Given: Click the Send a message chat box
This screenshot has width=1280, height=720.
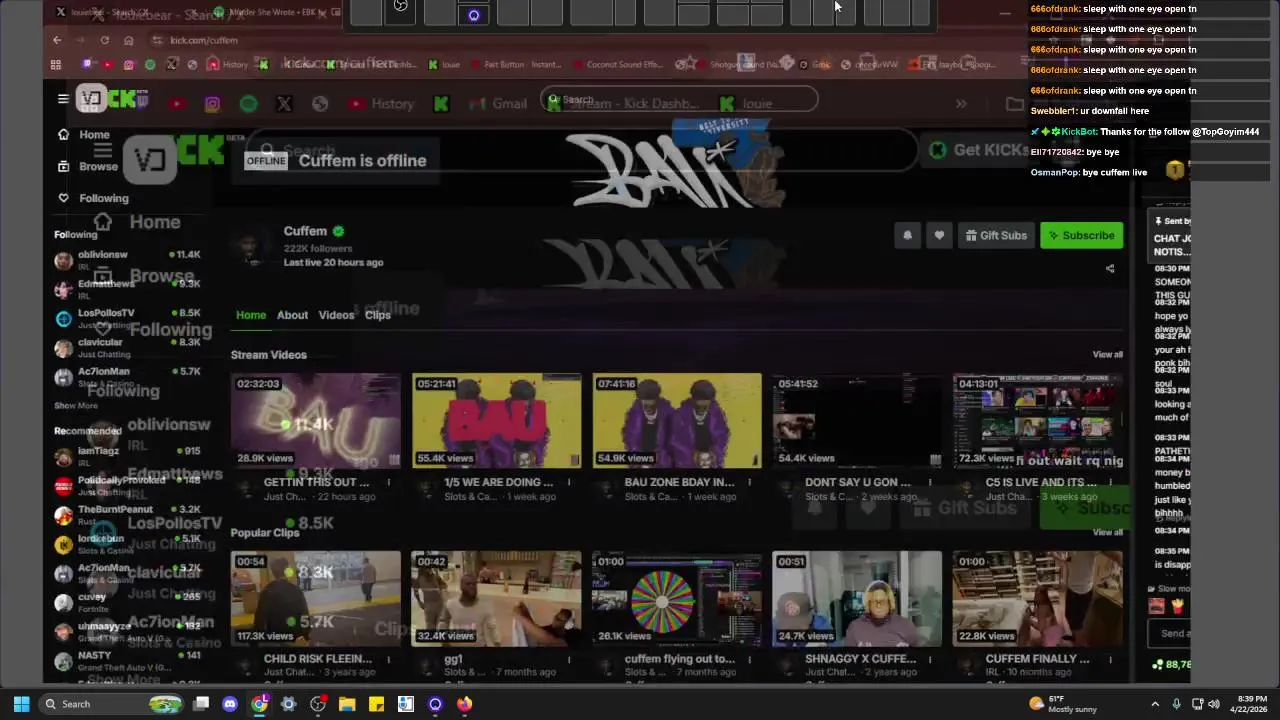Looking at the screenshot, I should click(1170, 632).
